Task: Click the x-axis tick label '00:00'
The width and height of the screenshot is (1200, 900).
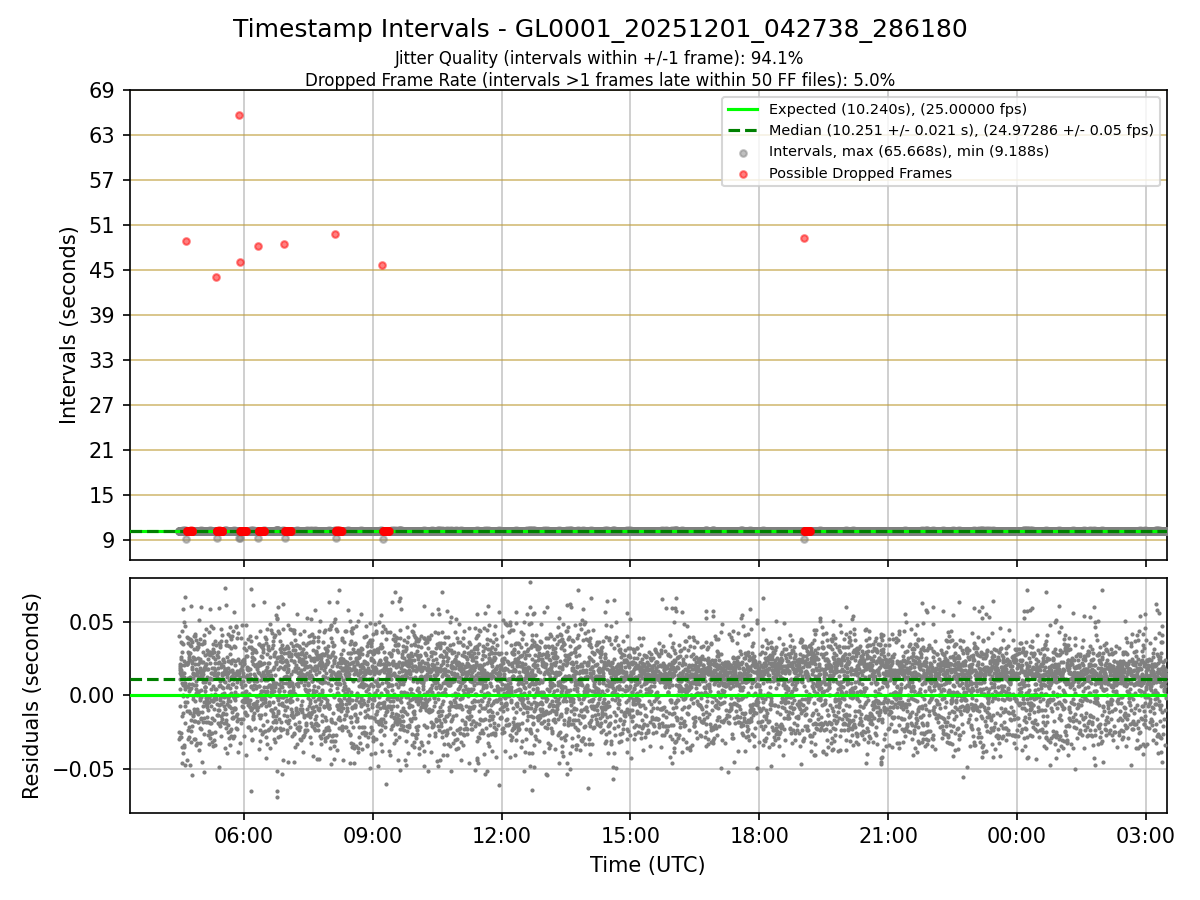Action: click(x=1017, y=834)
